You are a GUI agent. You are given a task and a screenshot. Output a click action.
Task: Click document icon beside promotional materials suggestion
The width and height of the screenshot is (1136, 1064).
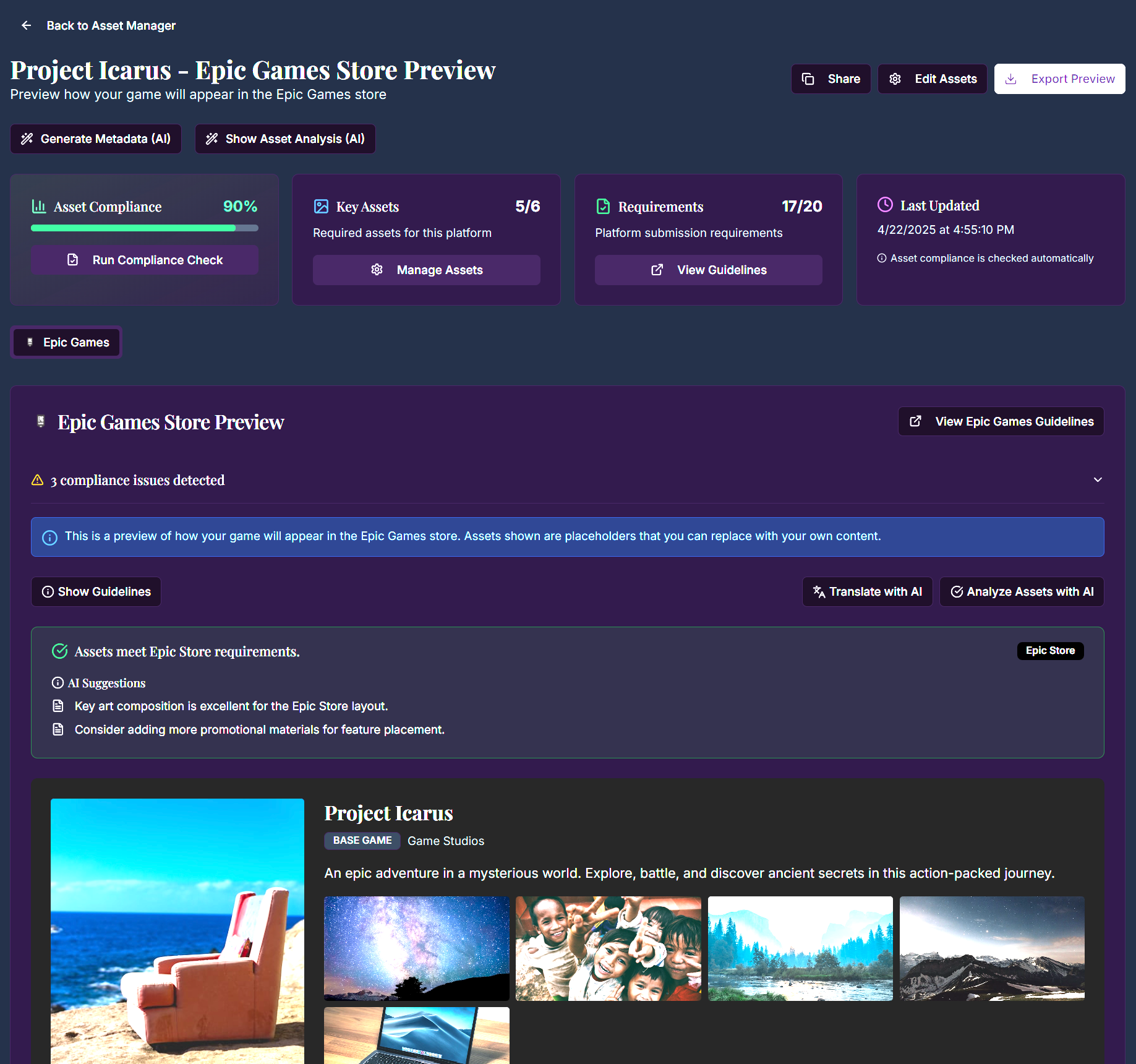coord(58,729)
